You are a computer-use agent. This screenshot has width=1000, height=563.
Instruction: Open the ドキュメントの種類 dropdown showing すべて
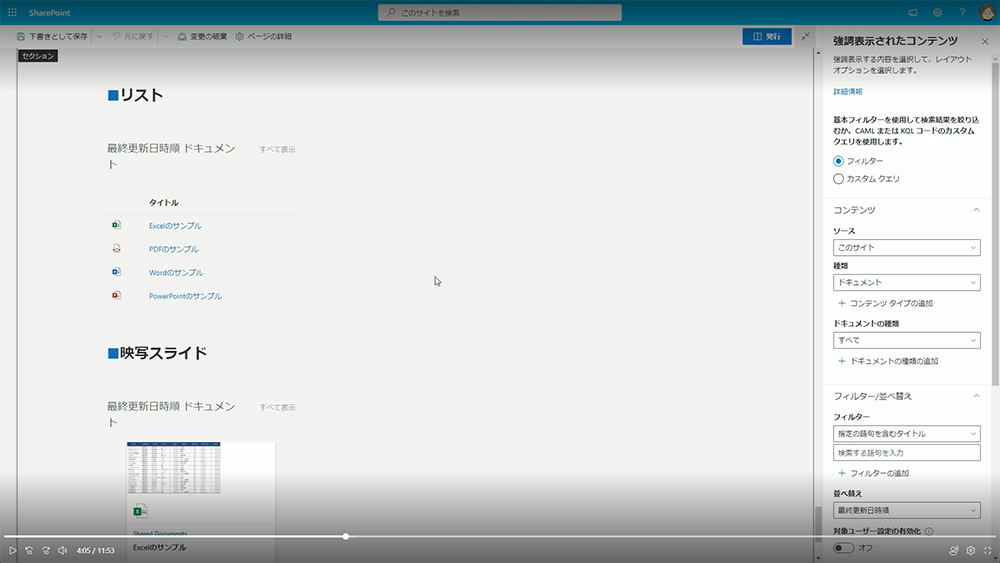point(906,340)
